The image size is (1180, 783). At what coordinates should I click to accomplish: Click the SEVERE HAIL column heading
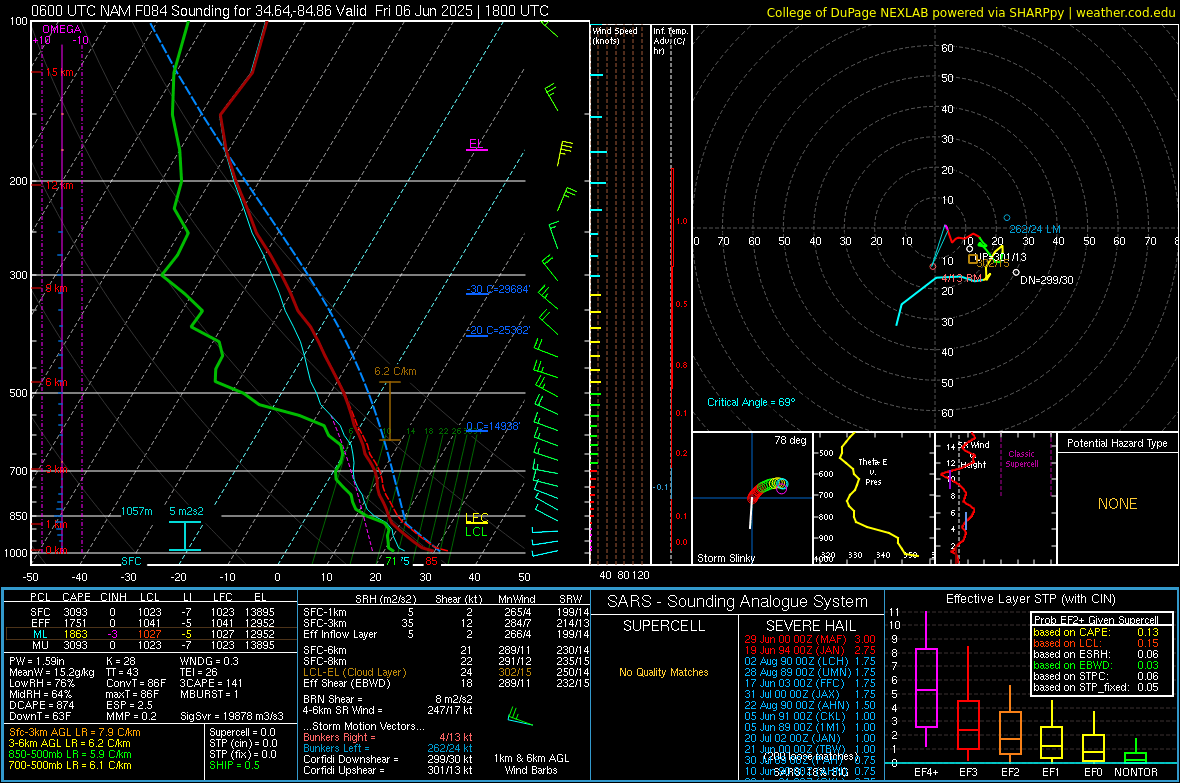(810, 626)
